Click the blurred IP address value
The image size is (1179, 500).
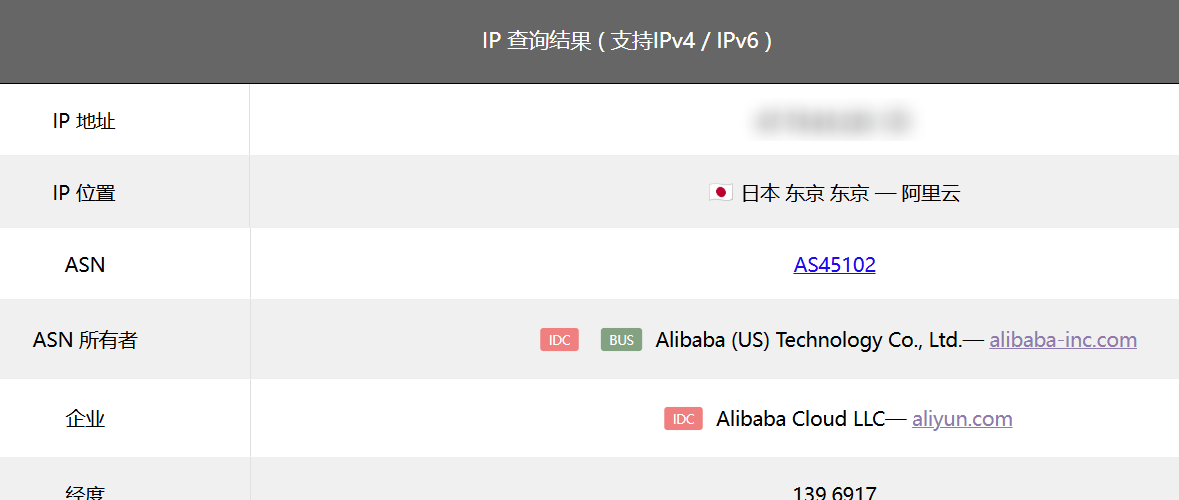click(834, 120)
